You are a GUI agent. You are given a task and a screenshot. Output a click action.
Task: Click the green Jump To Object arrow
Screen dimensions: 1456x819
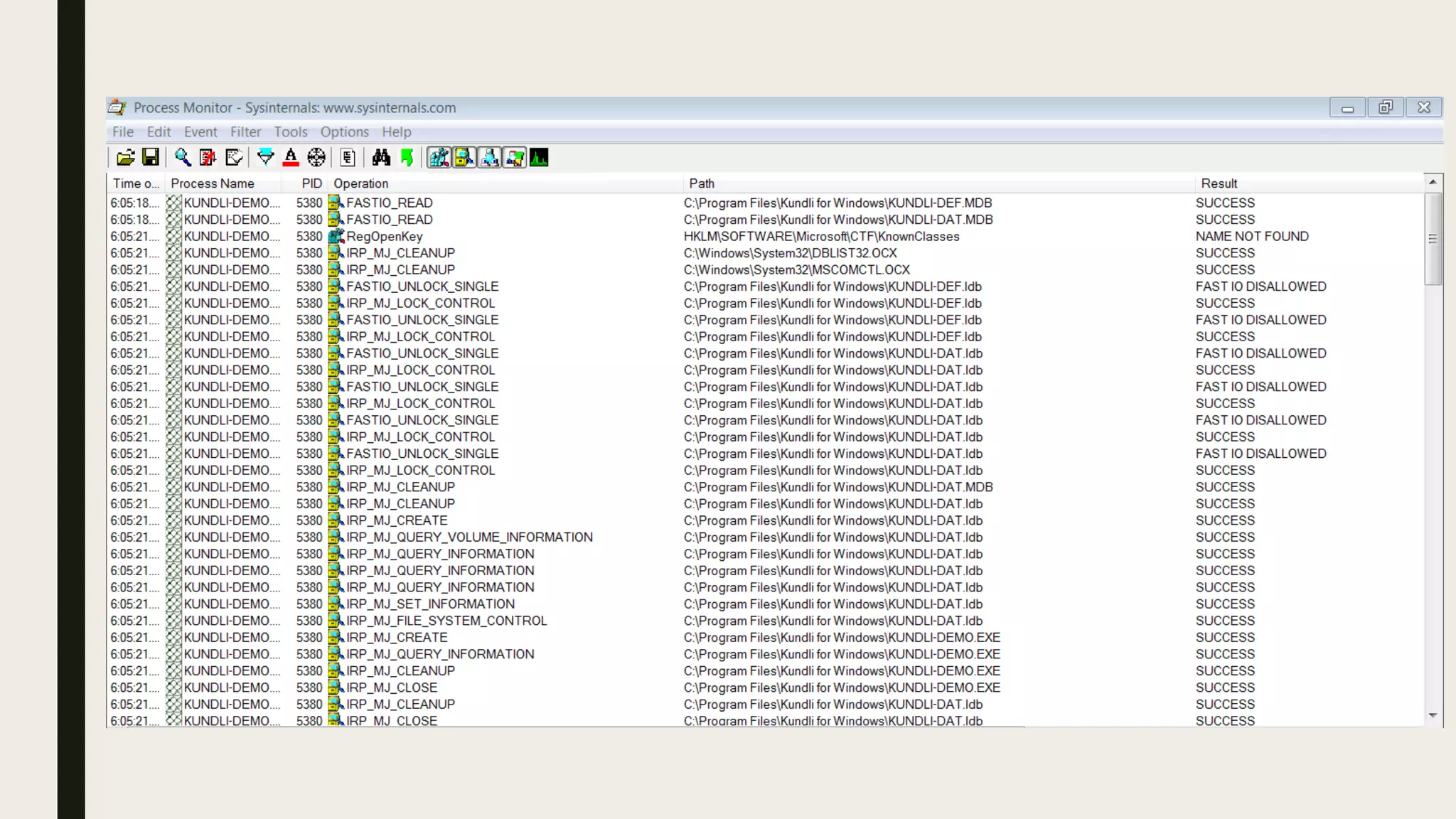(407, 158)
